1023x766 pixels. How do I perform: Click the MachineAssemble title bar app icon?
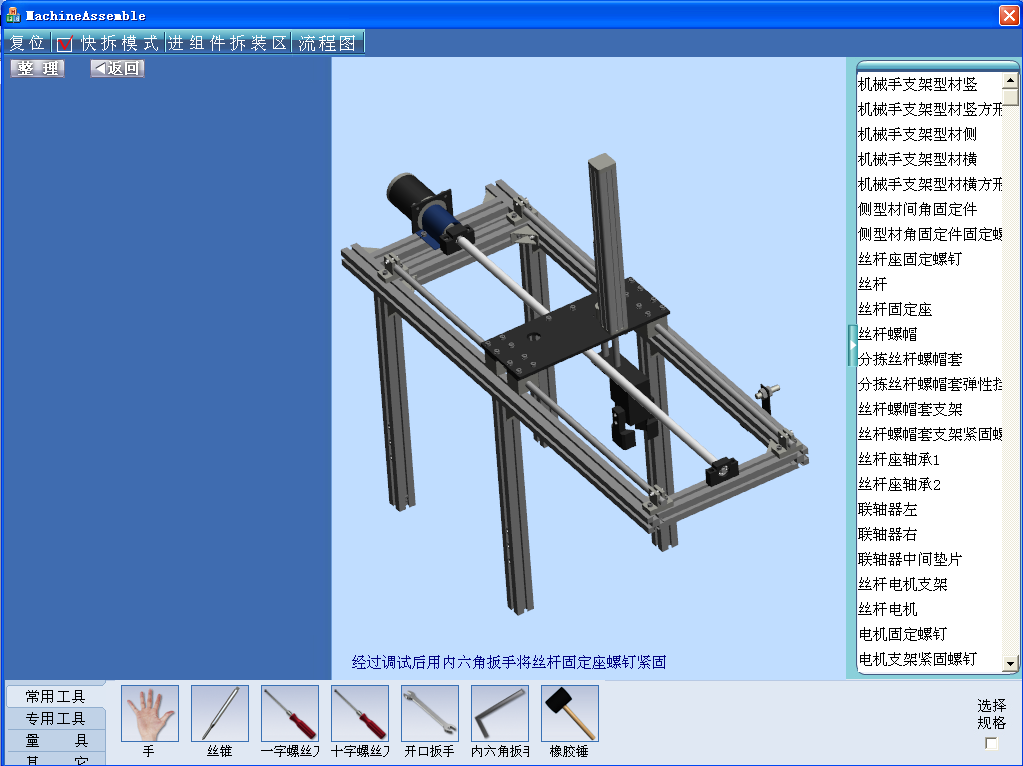13,15
